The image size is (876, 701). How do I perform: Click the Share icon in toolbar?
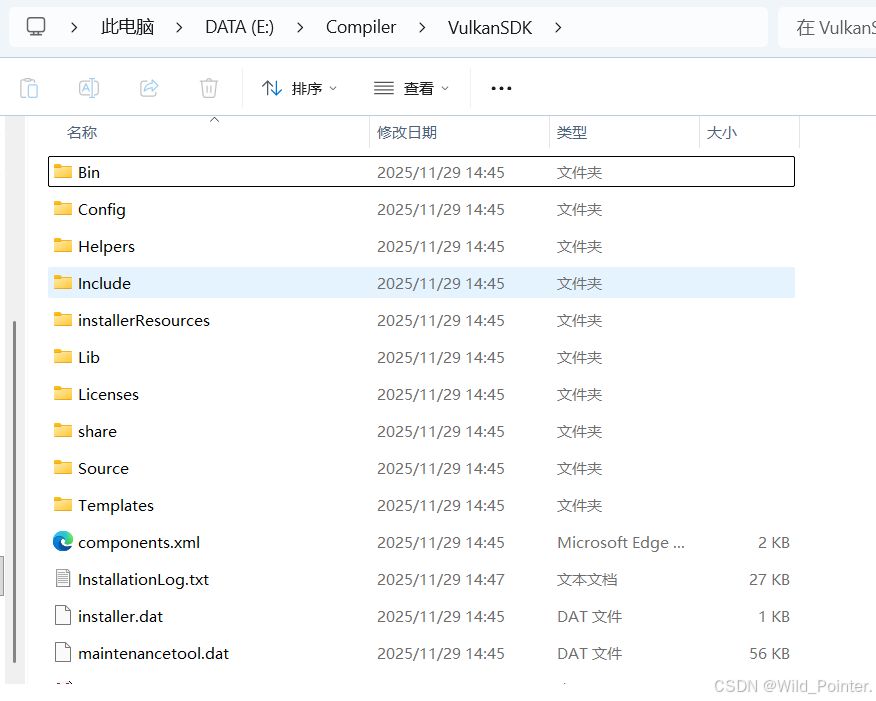[x=149, y=88]
